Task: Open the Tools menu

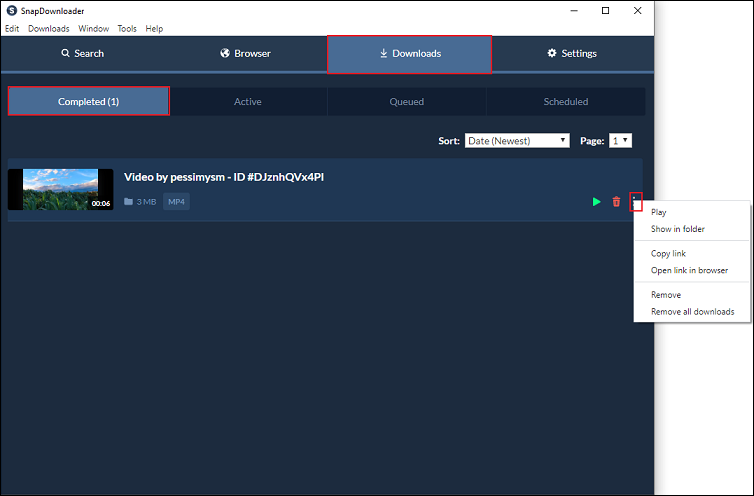Action: point(127,28)
